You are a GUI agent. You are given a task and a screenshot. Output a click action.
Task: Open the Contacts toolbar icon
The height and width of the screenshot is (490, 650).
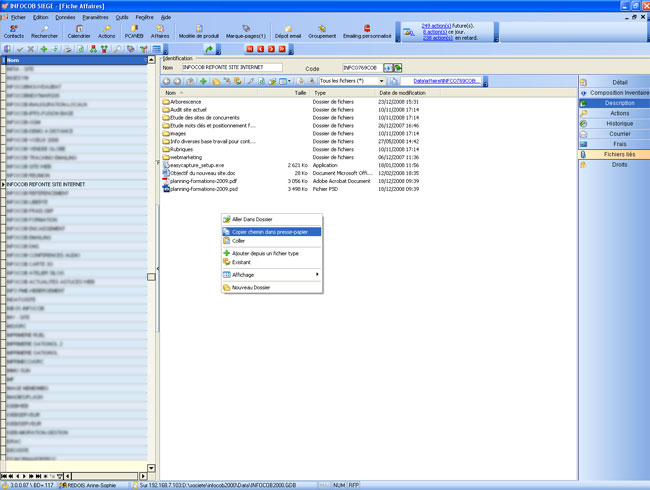[x=14, y=32]
